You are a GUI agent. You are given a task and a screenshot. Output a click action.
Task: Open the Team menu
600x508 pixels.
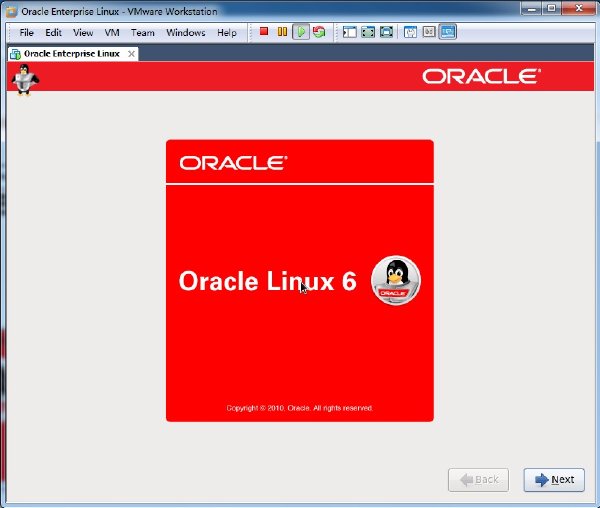click(x=142, y=33)
